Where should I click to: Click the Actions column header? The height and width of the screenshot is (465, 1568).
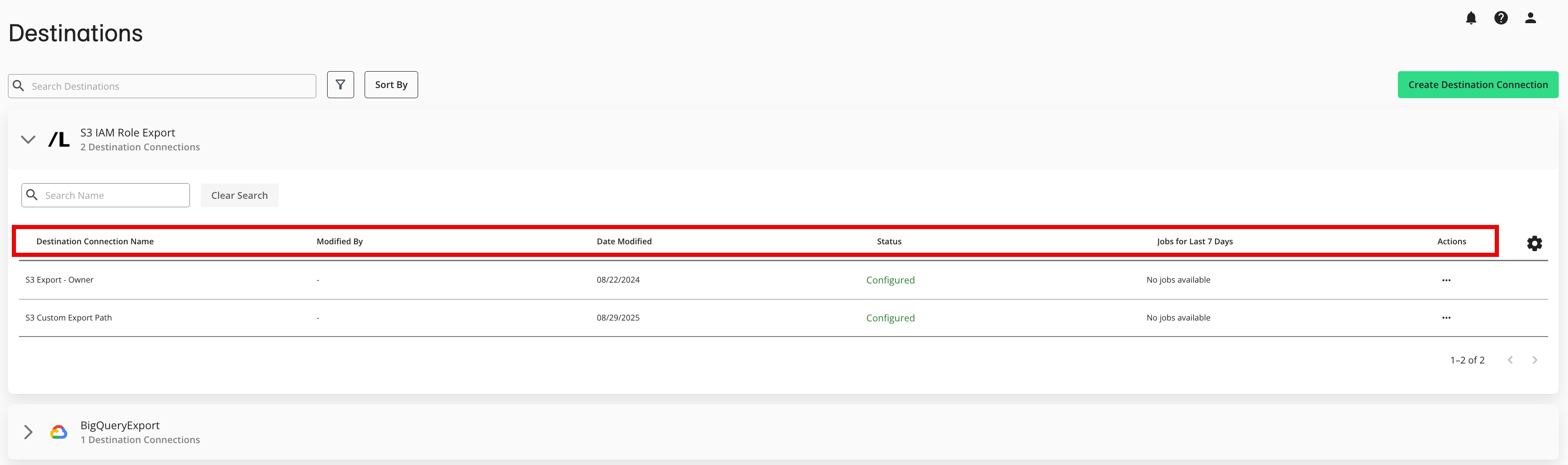[x=1452, y=242]
